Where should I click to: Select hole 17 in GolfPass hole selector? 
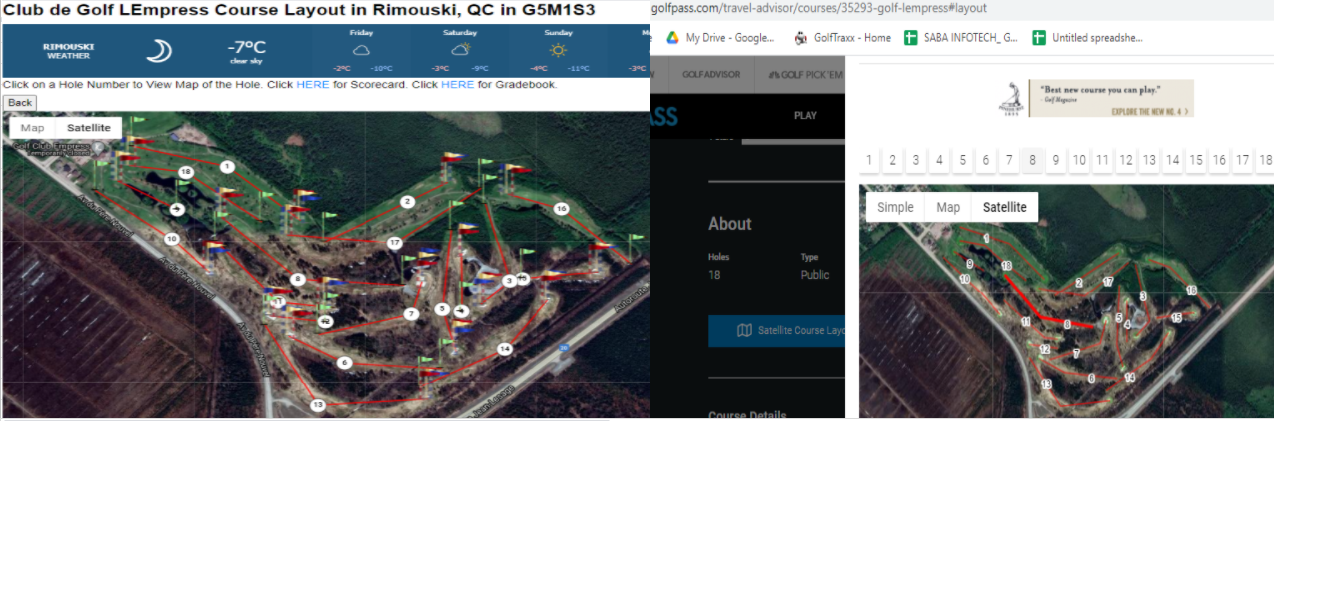point(1242,160)
